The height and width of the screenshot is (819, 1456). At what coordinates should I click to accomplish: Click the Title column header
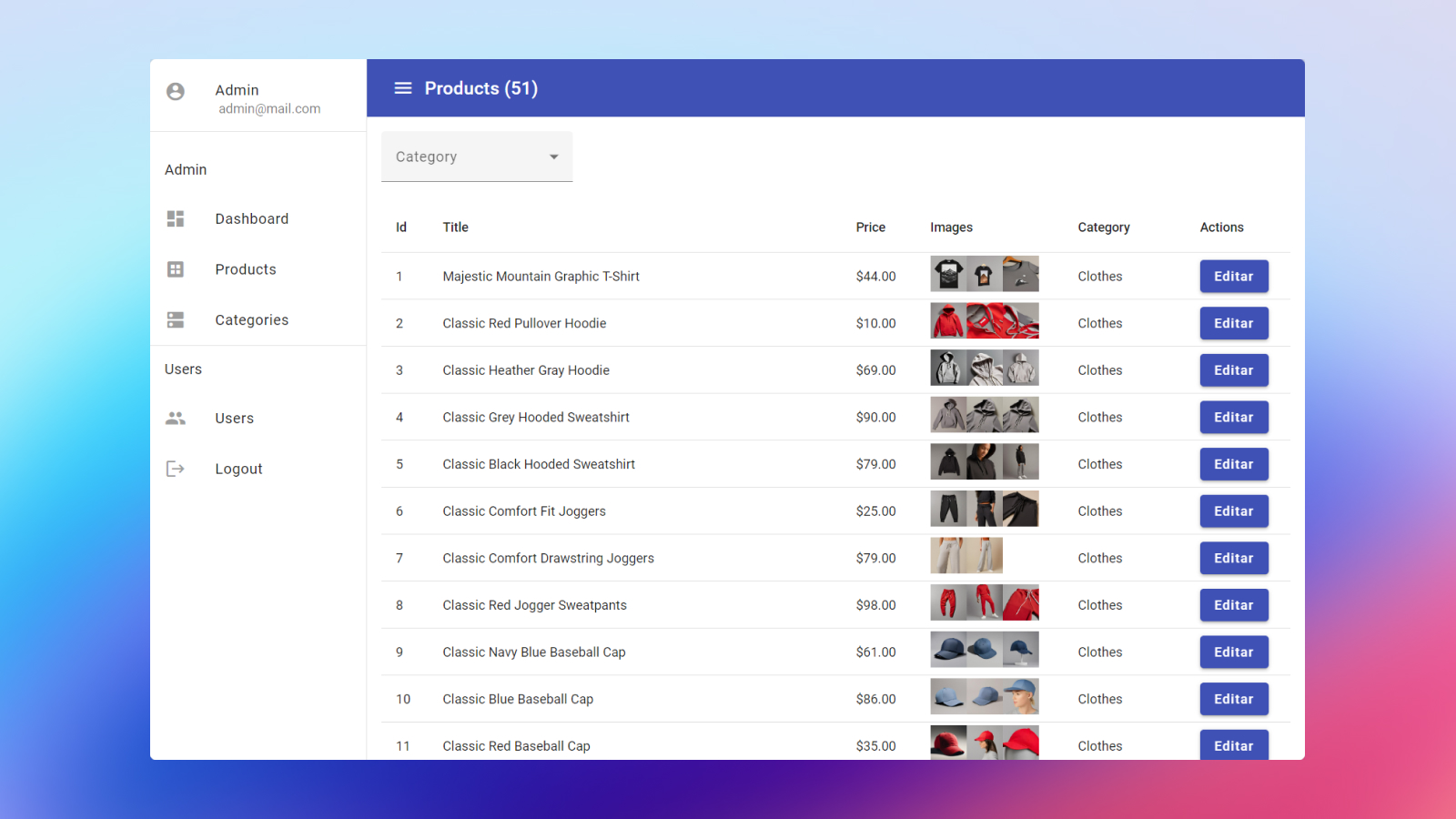tap(455, 227)
